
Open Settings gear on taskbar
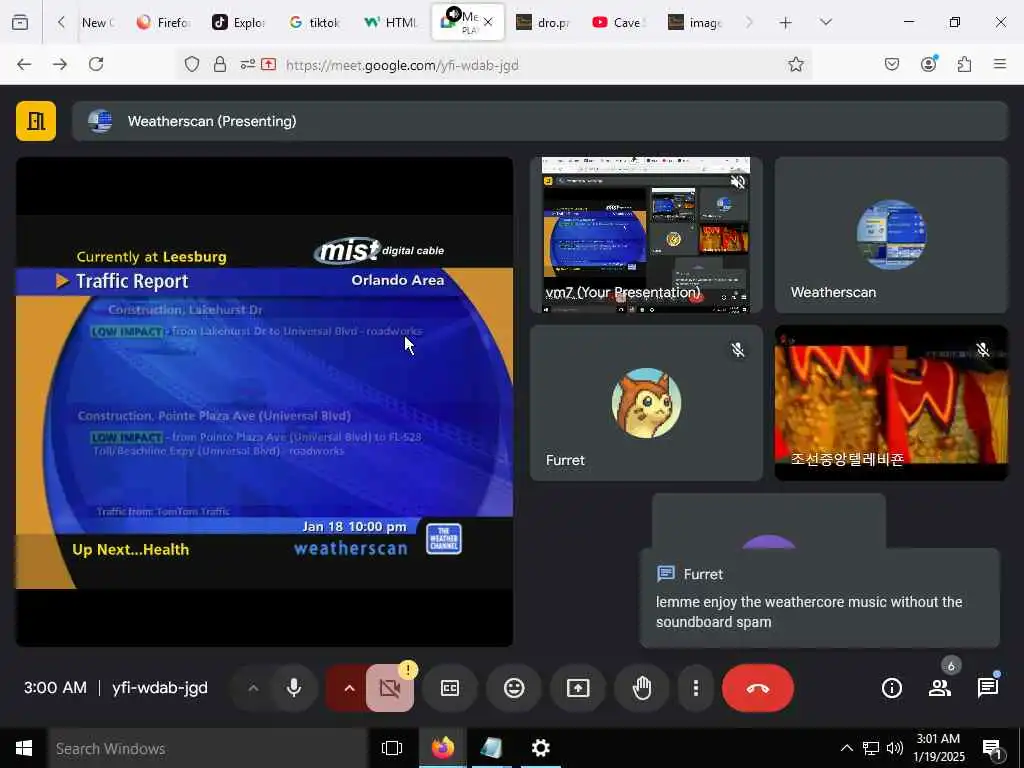coord(541,748)
